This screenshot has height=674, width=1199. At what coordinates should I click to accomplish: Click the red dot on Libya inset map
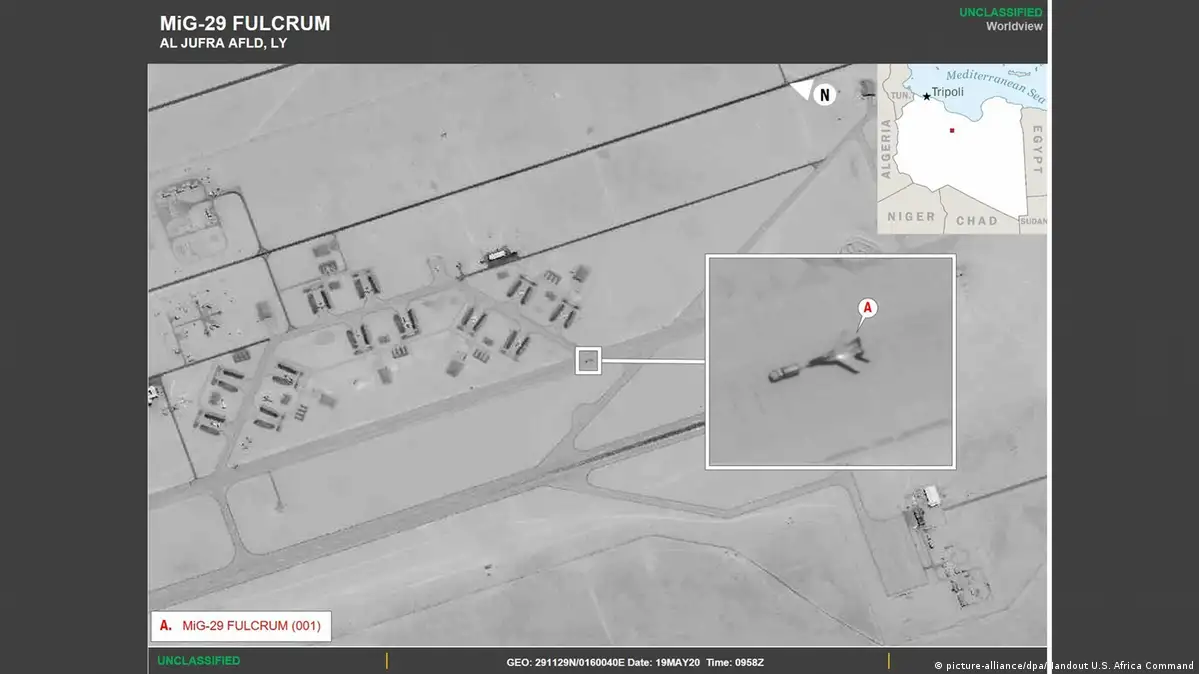952,131
